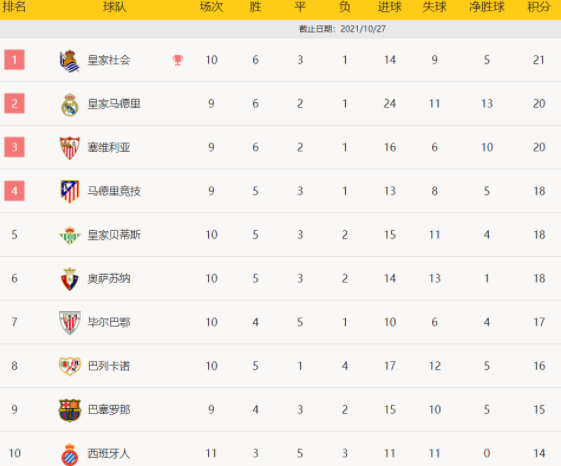Click the Osasuna club crest

click(x=69, y=279)
